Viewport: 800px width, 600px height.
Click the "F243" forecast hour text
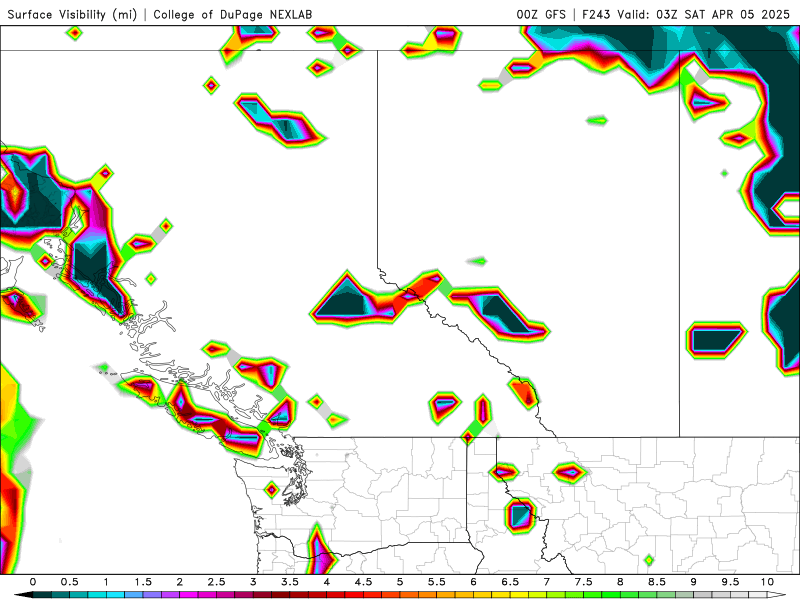596,14
